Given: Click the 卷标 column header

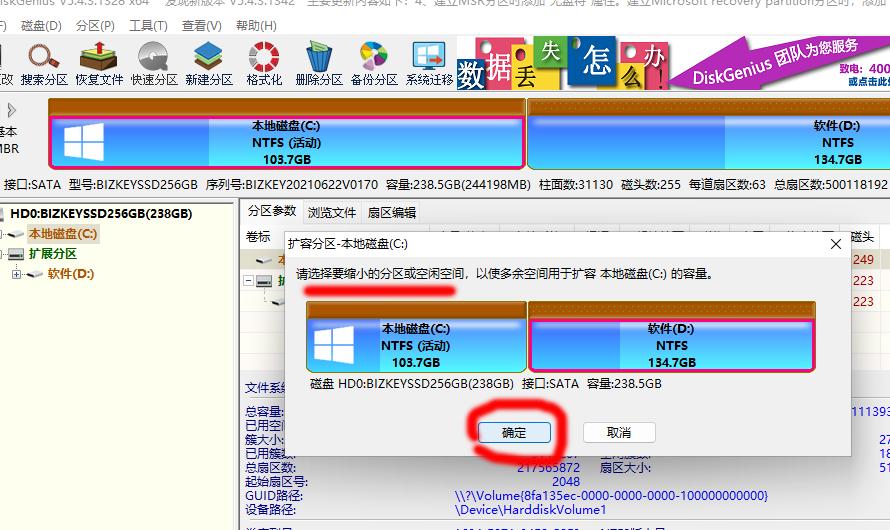Looking at the screenshot, I should (258, 237).
